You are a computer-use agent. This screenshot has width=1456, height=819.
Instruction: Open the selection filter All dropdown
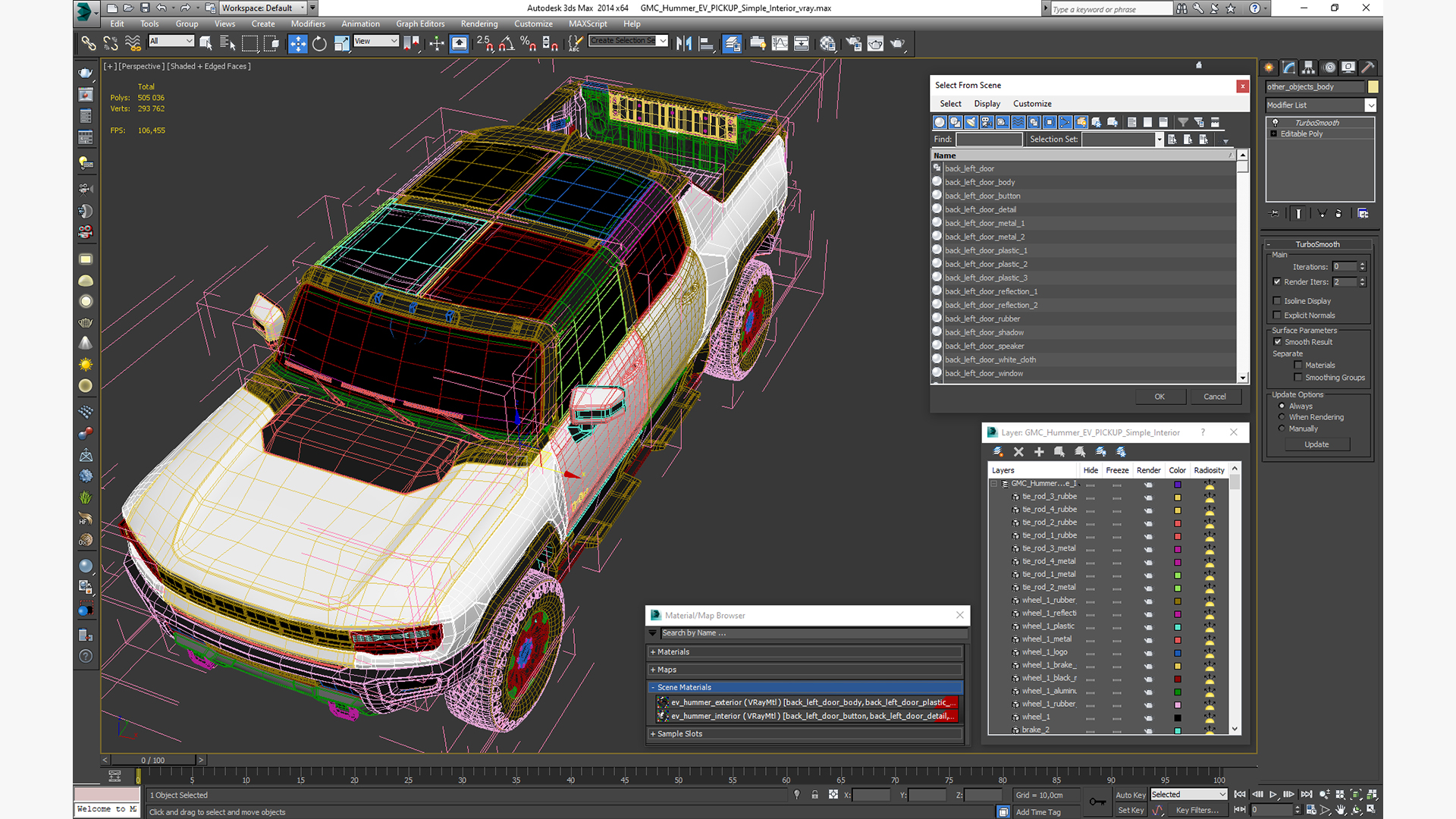pos(171,41)
